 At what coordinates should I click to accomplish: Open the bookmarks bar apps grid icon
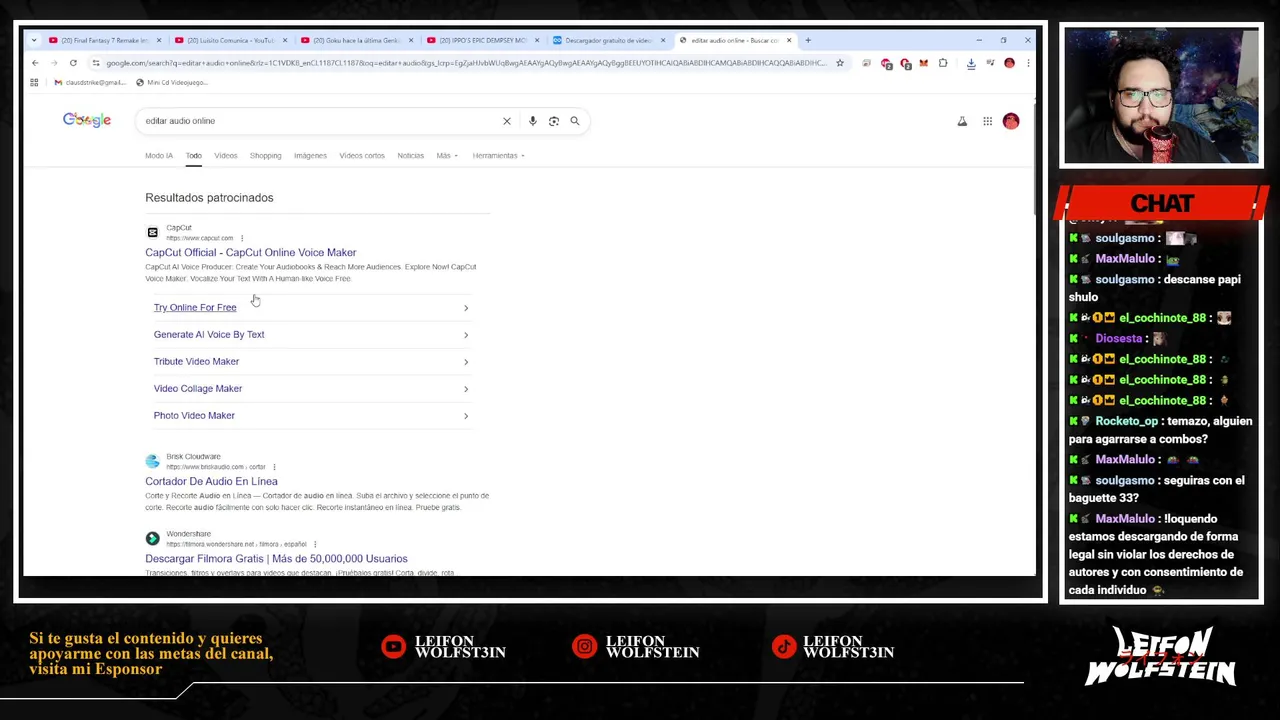pos(35,82)
